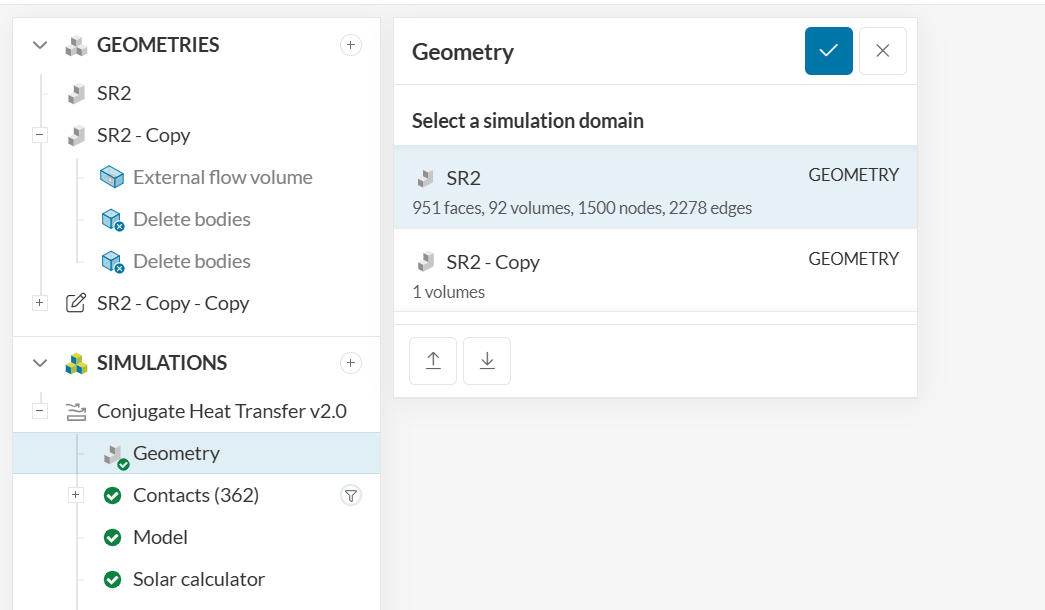This screenshot has width=1045, height=610.
Task: Confirm geometry selection with the checkmark button
Action: pyautogui.click(x=828, y=51)
